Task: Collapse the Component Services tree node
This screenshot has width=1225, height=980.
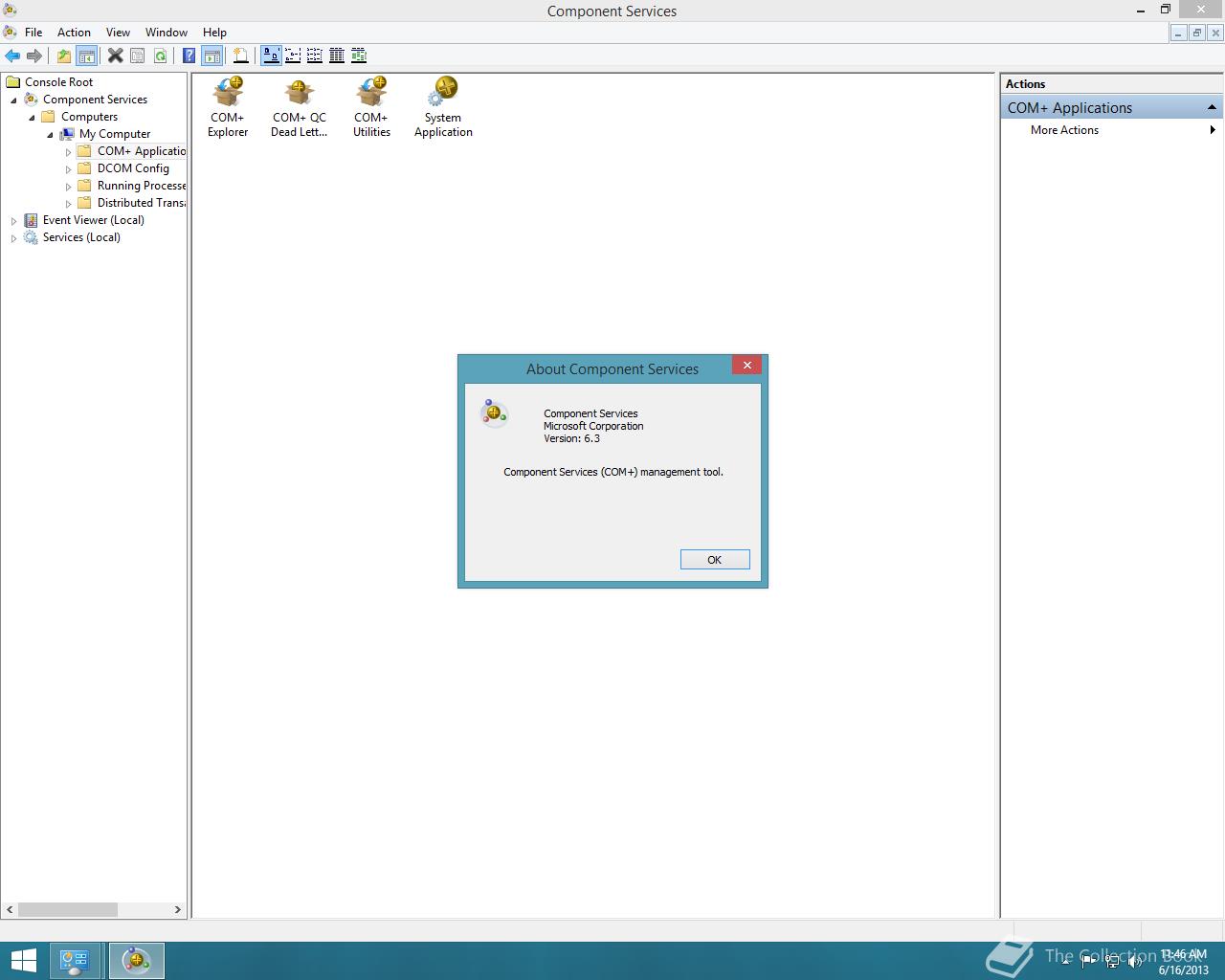Action: point(13,100)
